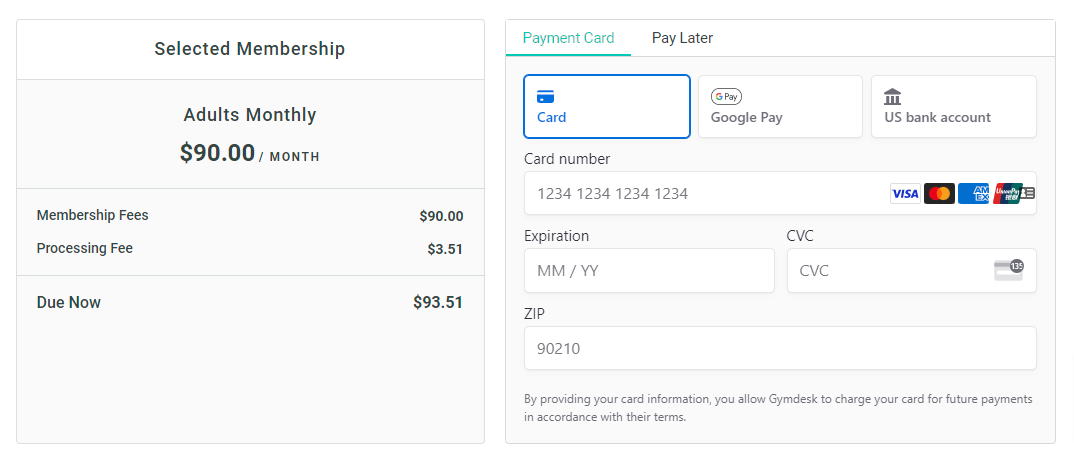Image resolution: width=1074 pixels, height=460 pixels.
Task: Click the blue credit card icon
Action: coord(545,97)
